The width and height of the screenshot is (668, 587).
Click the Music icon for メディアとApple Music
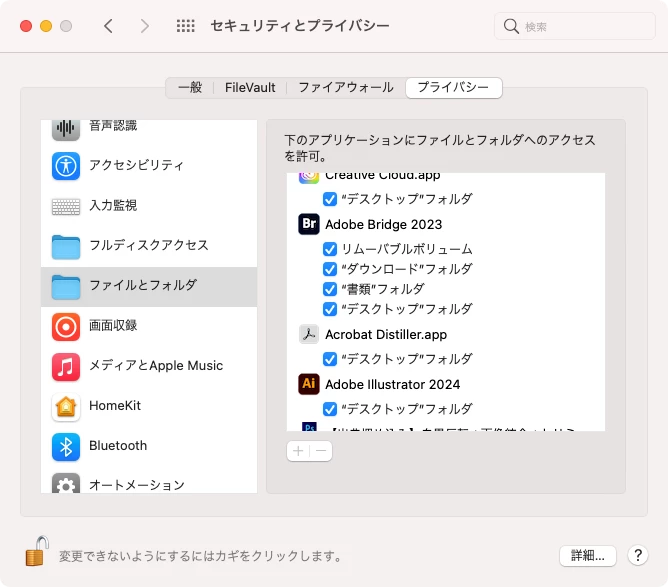point(66,367)
